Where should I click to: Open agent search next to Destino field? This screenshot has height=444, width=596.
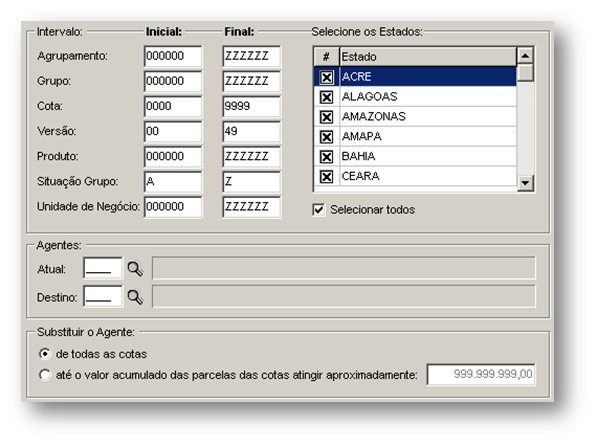(135, 297)
